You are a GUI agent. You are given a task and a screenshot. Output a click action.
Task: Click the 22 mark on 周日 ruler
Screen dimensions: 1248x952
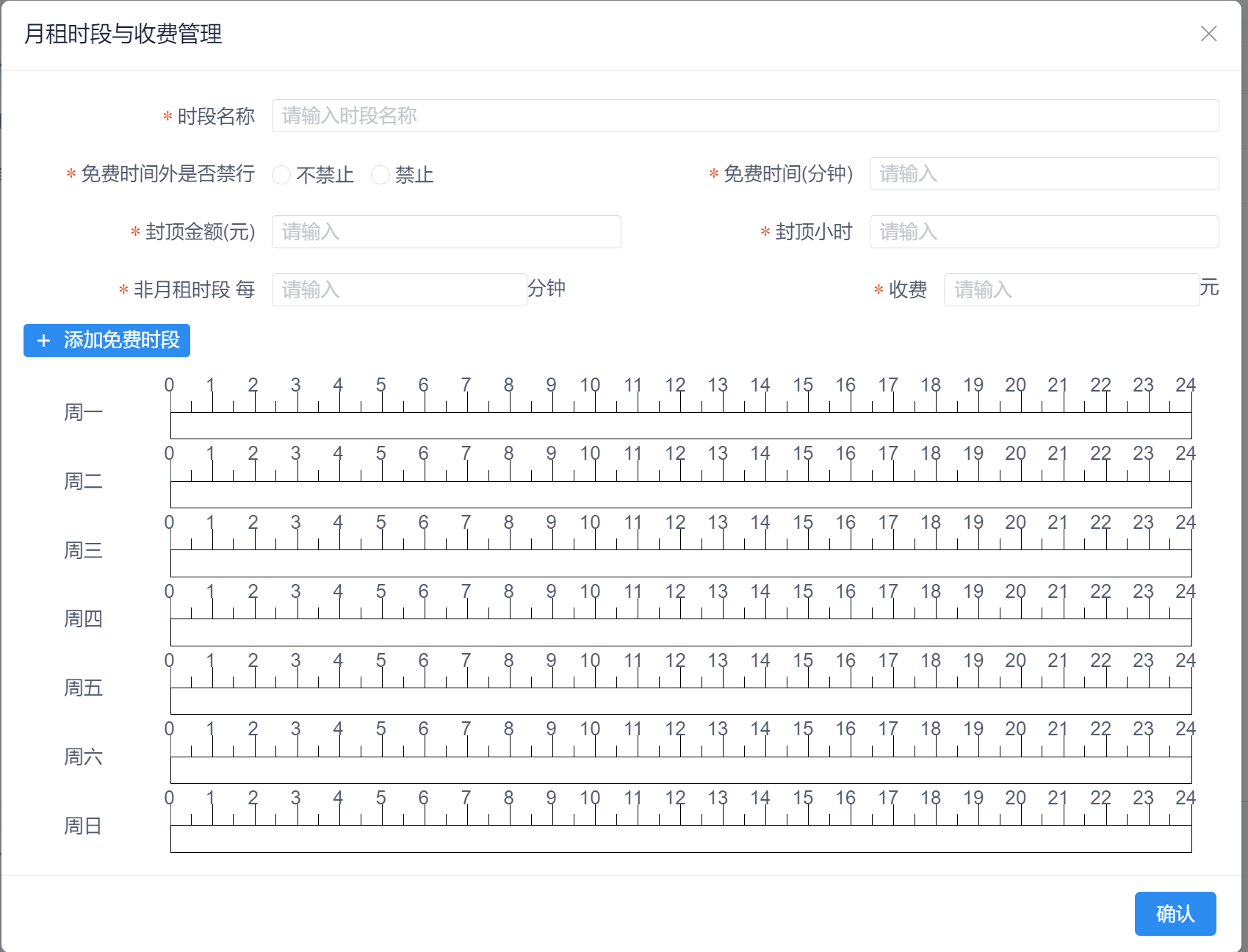1100,798
